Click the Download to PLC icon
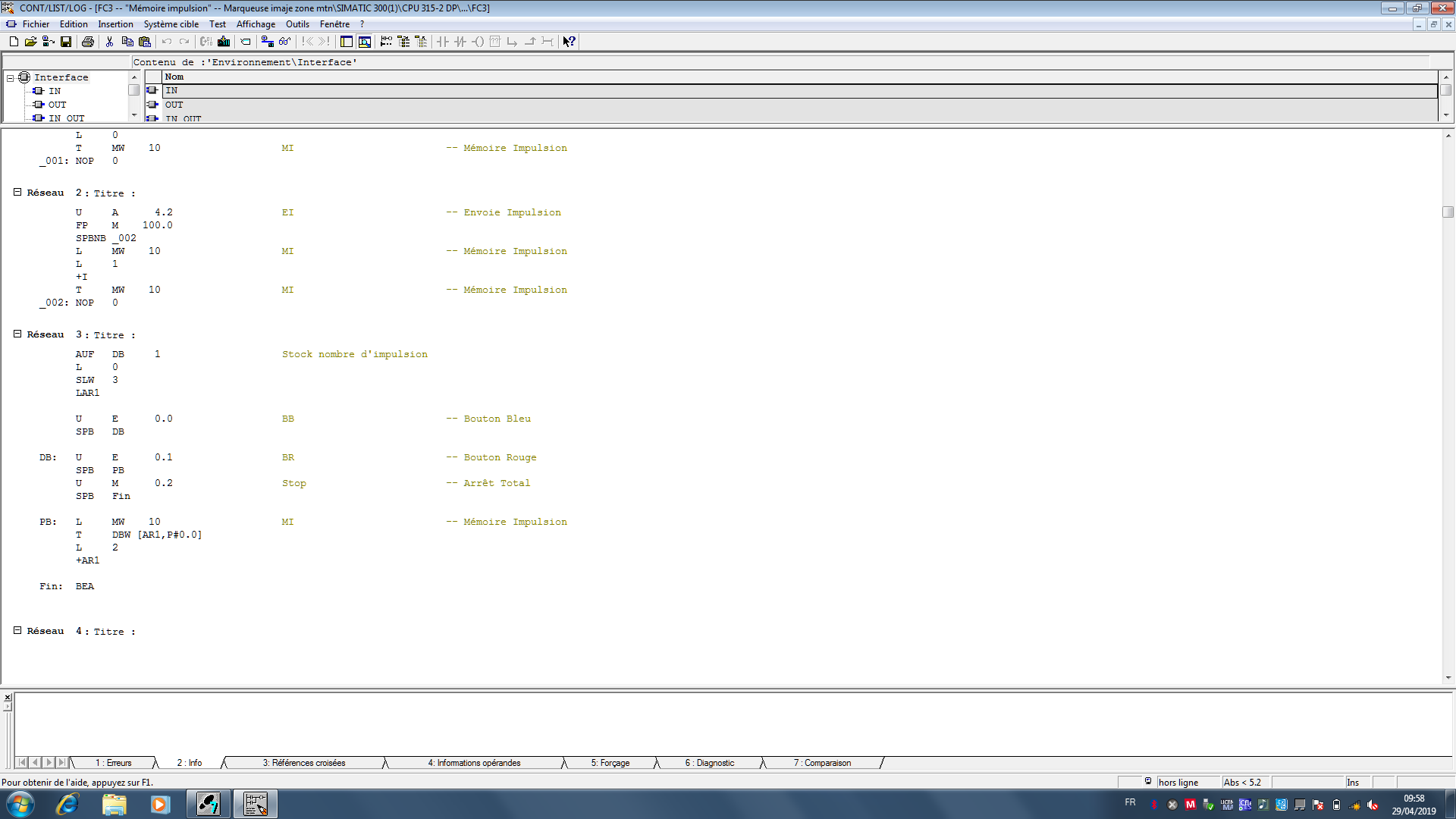Image resolution: width=1456 pixels, height=819 pixels. coord(224,42)
